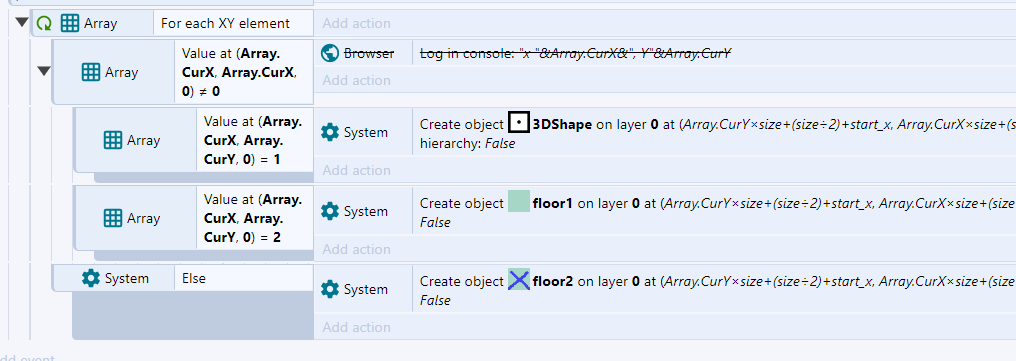
Task: Click the 3DShape object icon in action
Action: coord(518,124)
